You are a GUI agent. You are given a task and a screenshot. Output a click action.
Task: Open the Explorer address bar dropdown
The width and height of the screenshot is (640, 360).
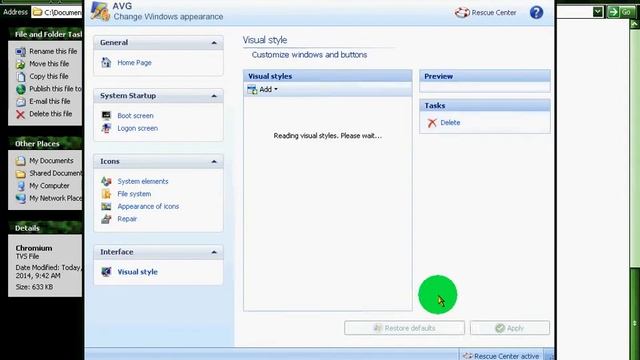598,12
